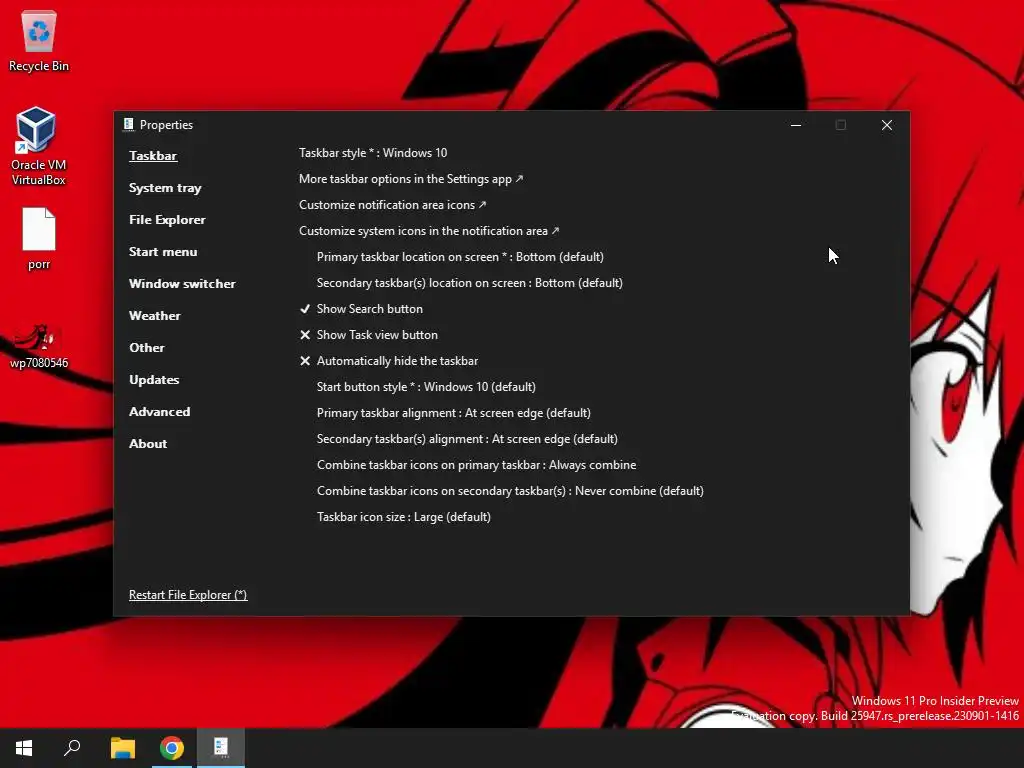Select the Taskbar section
This screenshot has height=768, width=1024.
(153, 155)
